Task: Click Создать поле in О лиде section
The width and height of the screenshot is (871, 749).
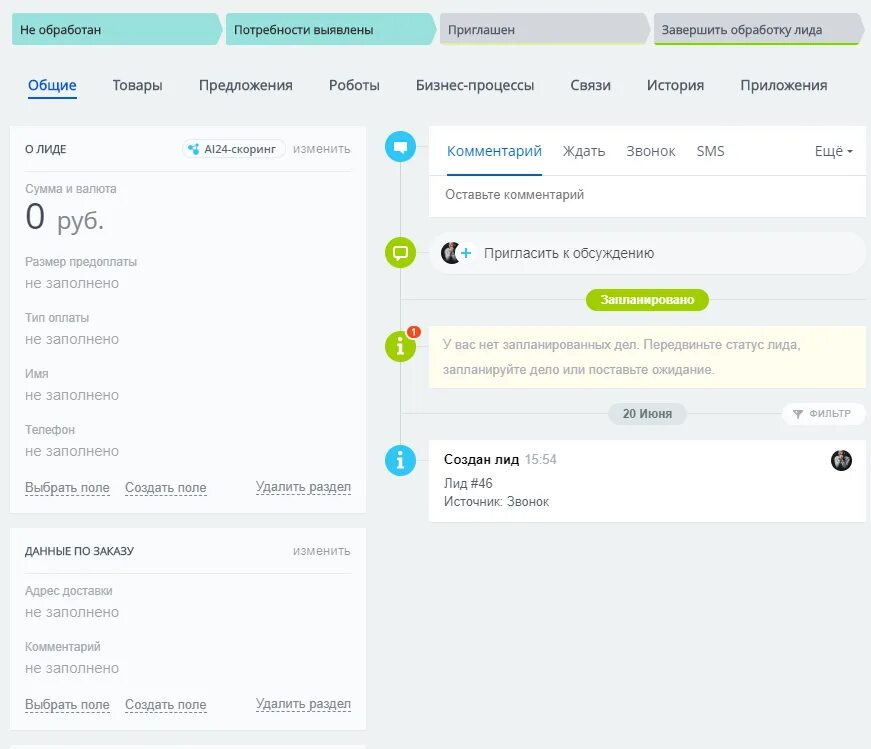Action: [x=166, y=488]
